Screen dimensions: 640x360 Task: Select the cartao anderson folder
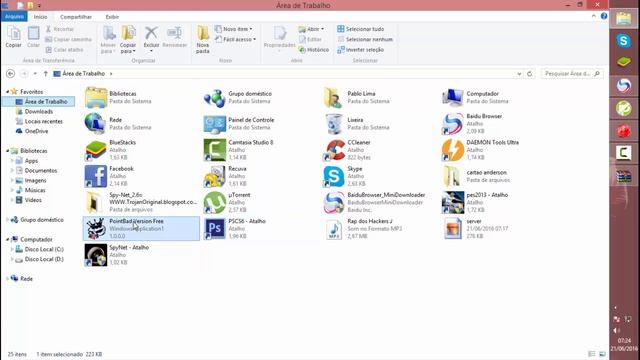453,176
